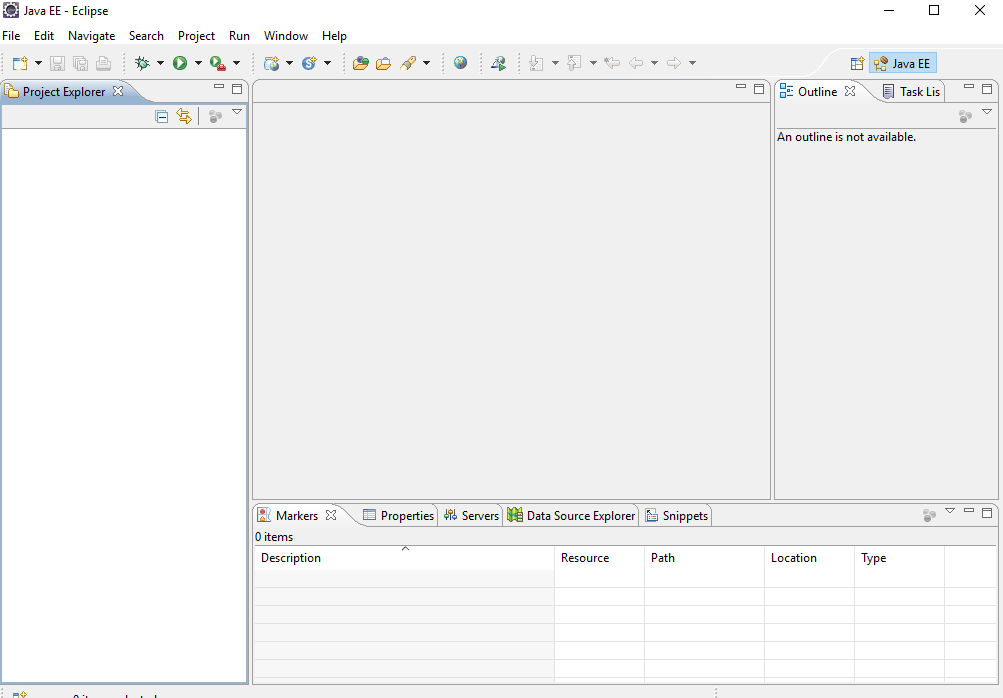The height and width of the screenshot is (698, 1003).
Task: Open the Previous Annotation dropdown arrow
Action: point(593,63)
